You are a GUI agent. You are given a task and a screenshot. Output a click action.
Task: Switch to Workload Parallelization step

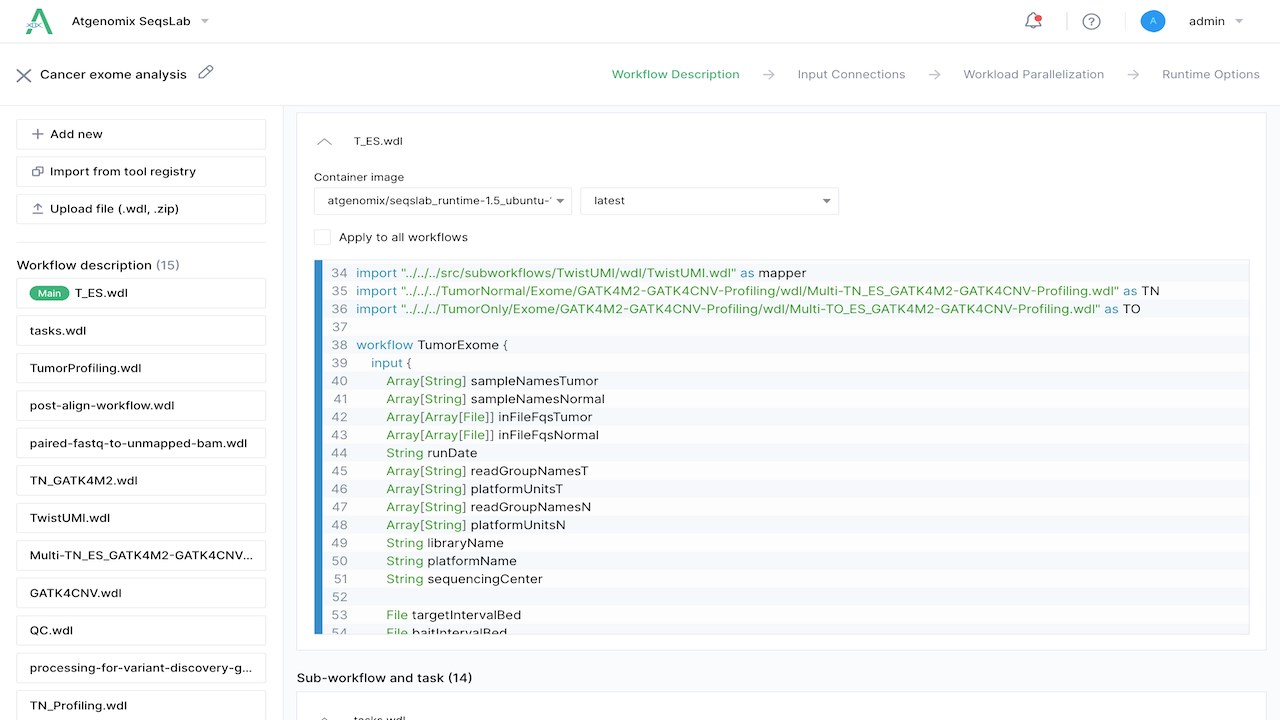click(x=1033, y=74)
